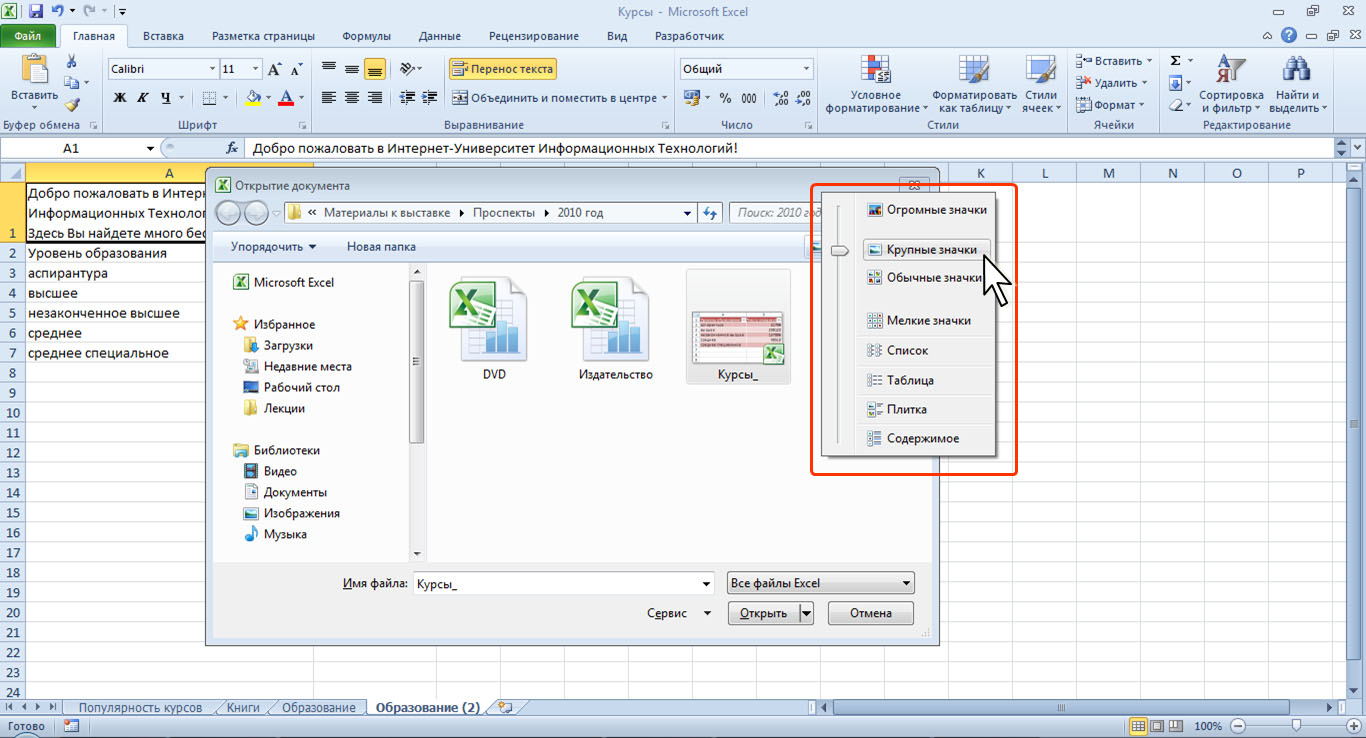Open Загрузки in Избранное sidebar
The image size is (1366, 738).
coord(278,345)
